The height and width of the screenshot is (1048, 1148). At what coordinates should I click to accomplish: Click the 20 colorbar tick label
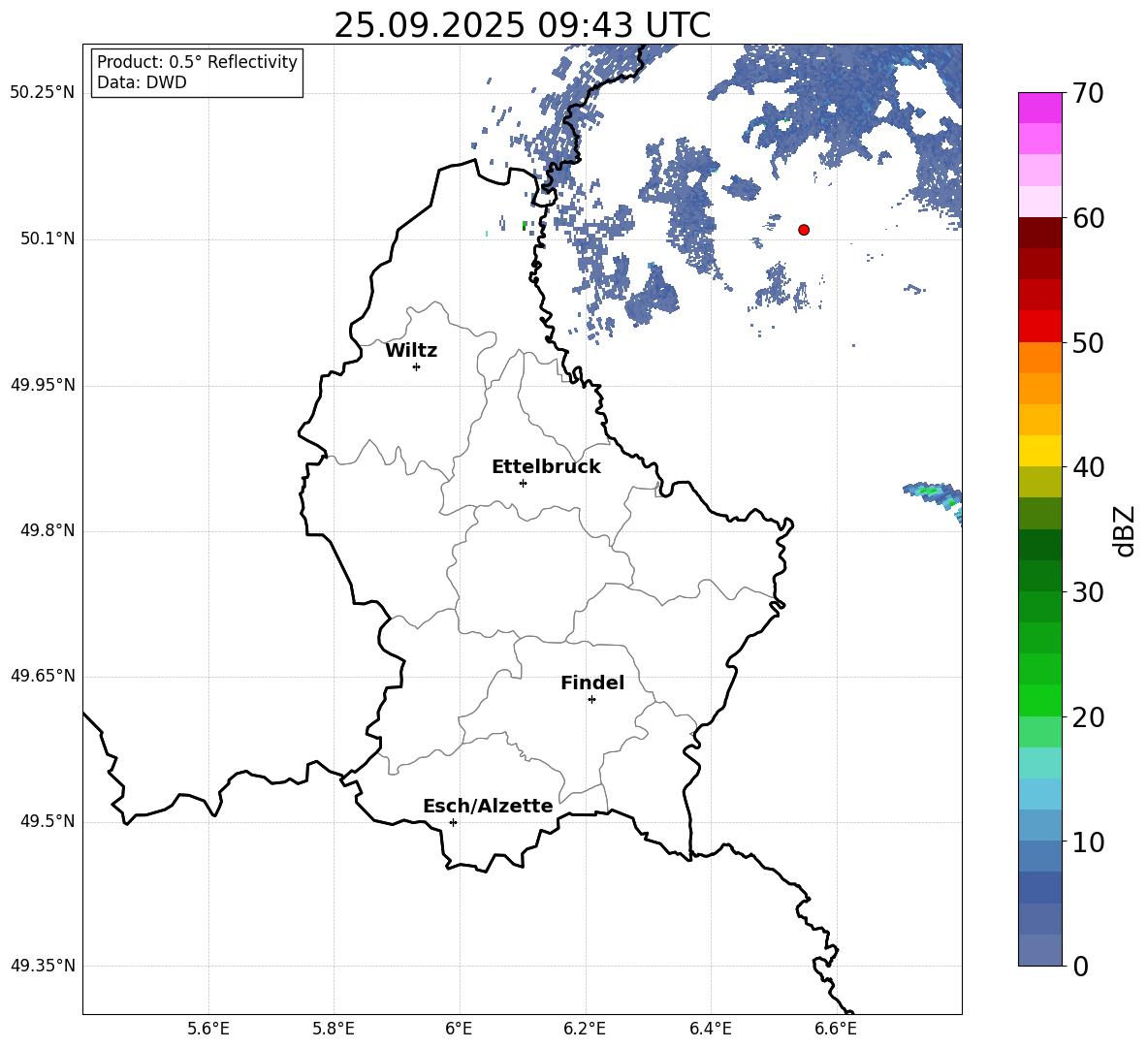click(x=1088, y=717)
